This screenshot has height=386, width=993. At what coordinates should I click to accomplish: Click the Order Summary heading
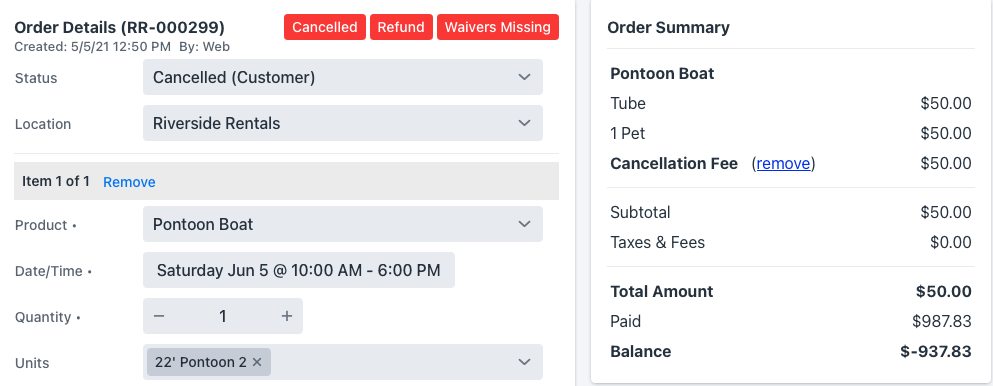[x=668, y=28]
